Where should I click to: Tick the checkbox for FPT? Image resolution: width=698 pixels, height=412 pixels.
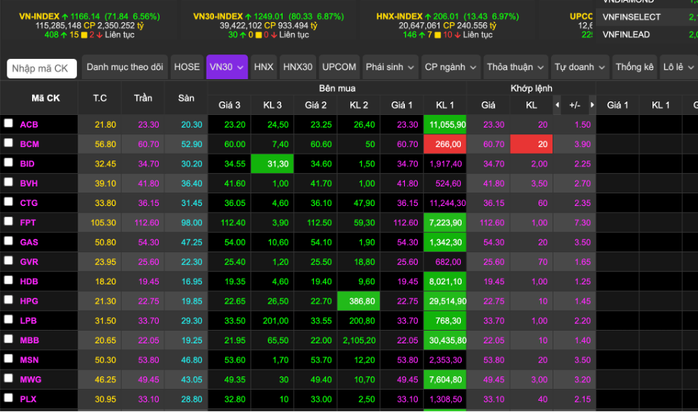click(x=8, y=221)
